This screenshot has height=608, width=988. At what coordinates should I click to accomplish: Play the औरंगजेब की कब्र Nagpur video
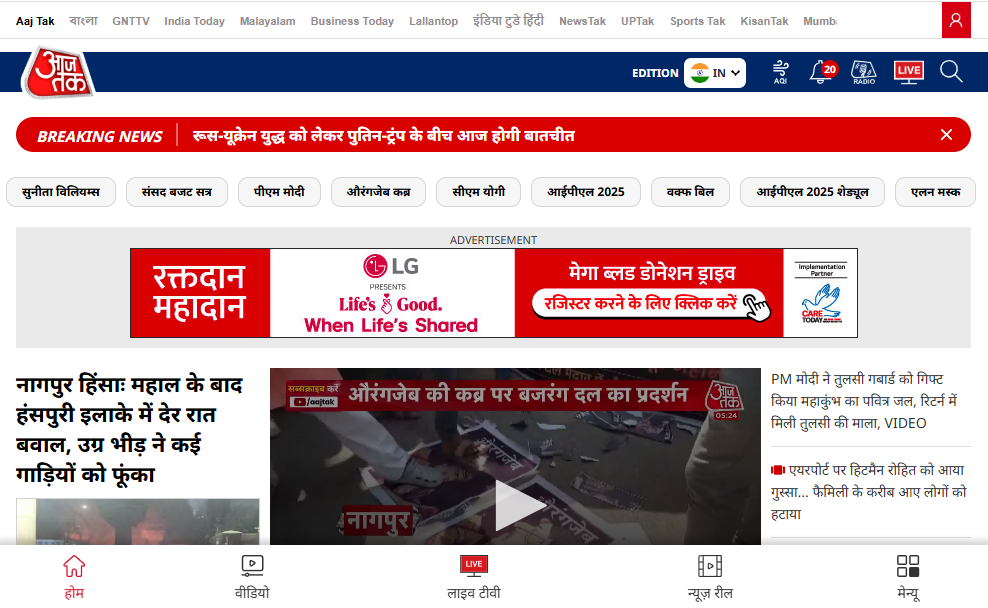[520, 505]
